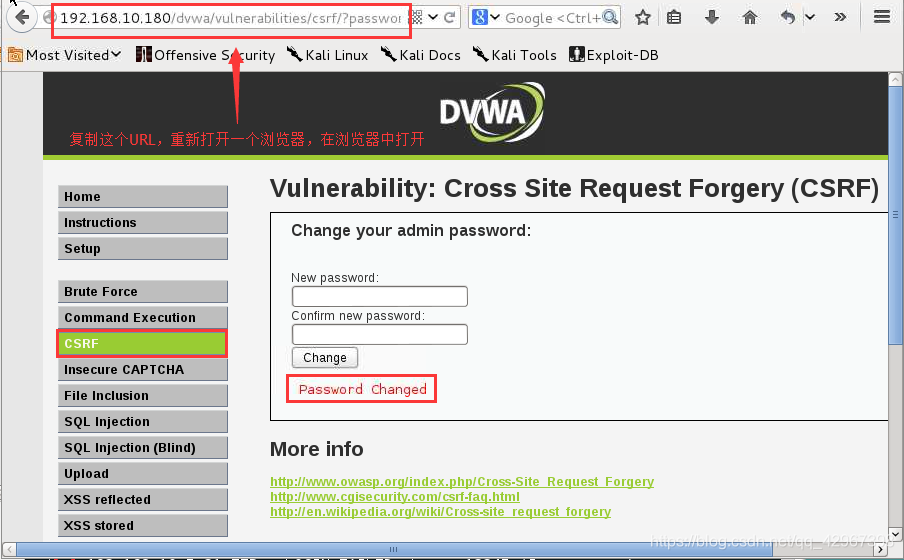
Task: Click the Google search box
Action: coord(552,18)
